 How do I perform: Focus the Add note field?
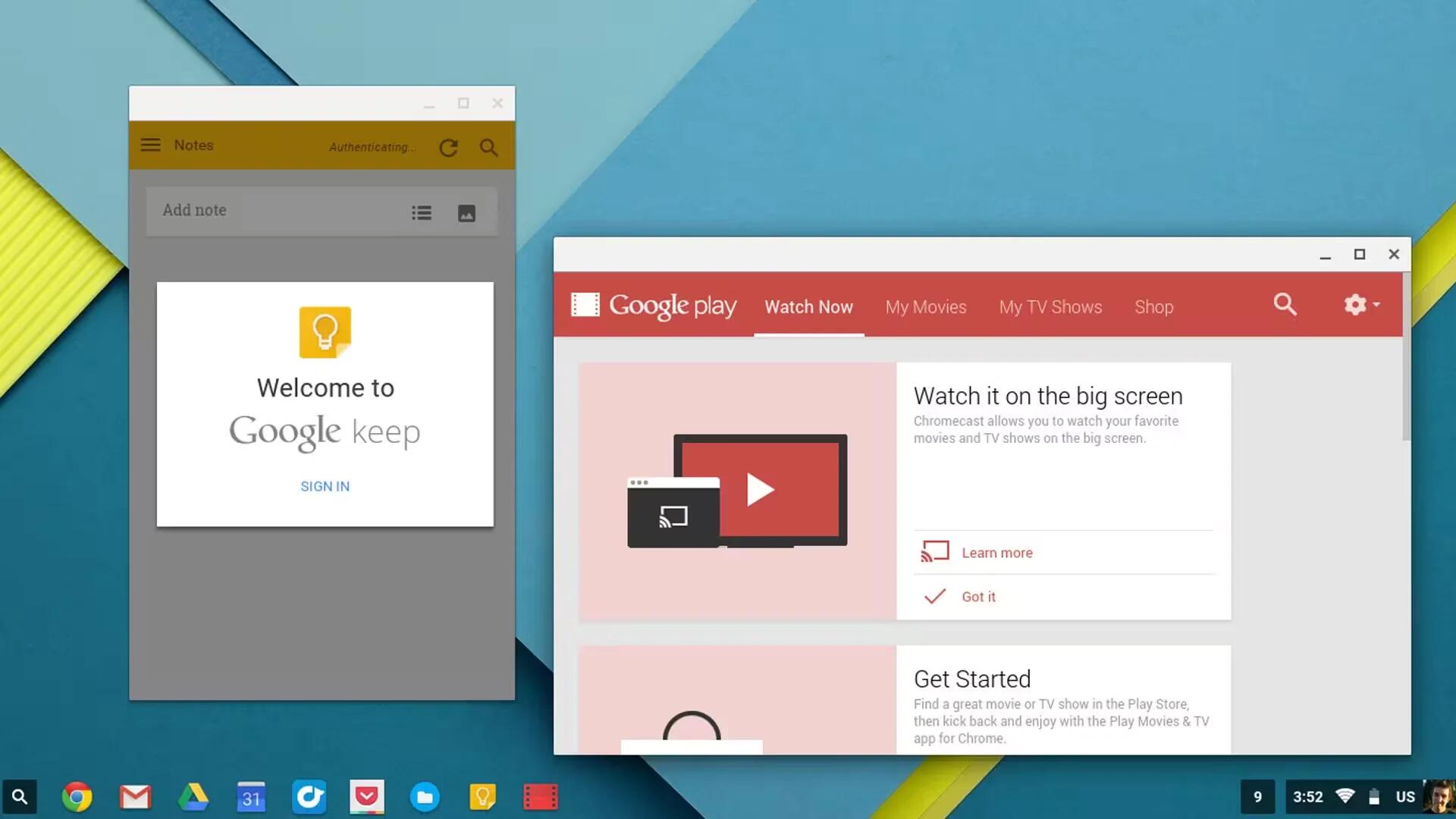coord(322,211)
